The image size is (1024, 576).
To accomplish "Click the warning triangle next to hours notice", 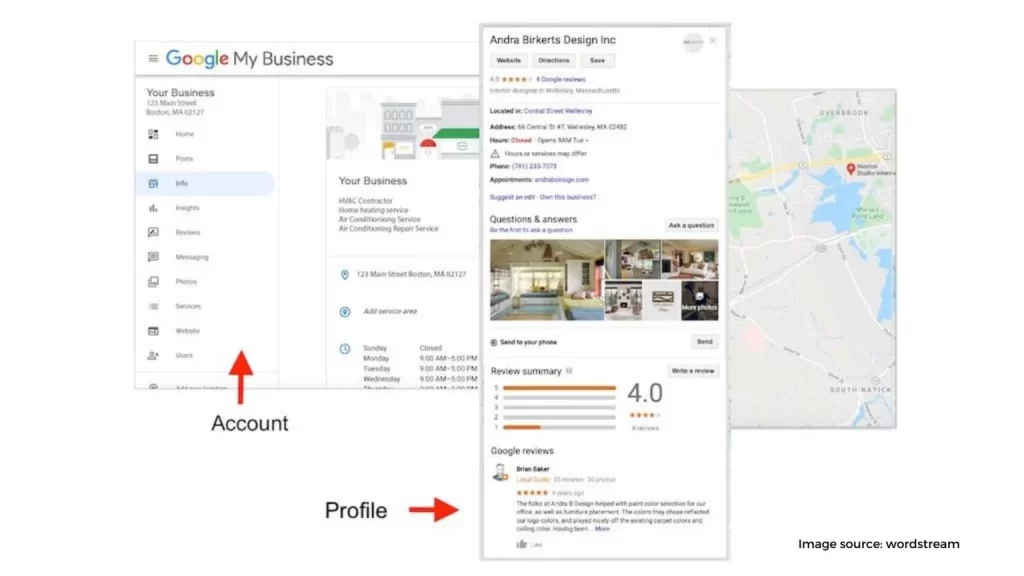I will point(494,153).
